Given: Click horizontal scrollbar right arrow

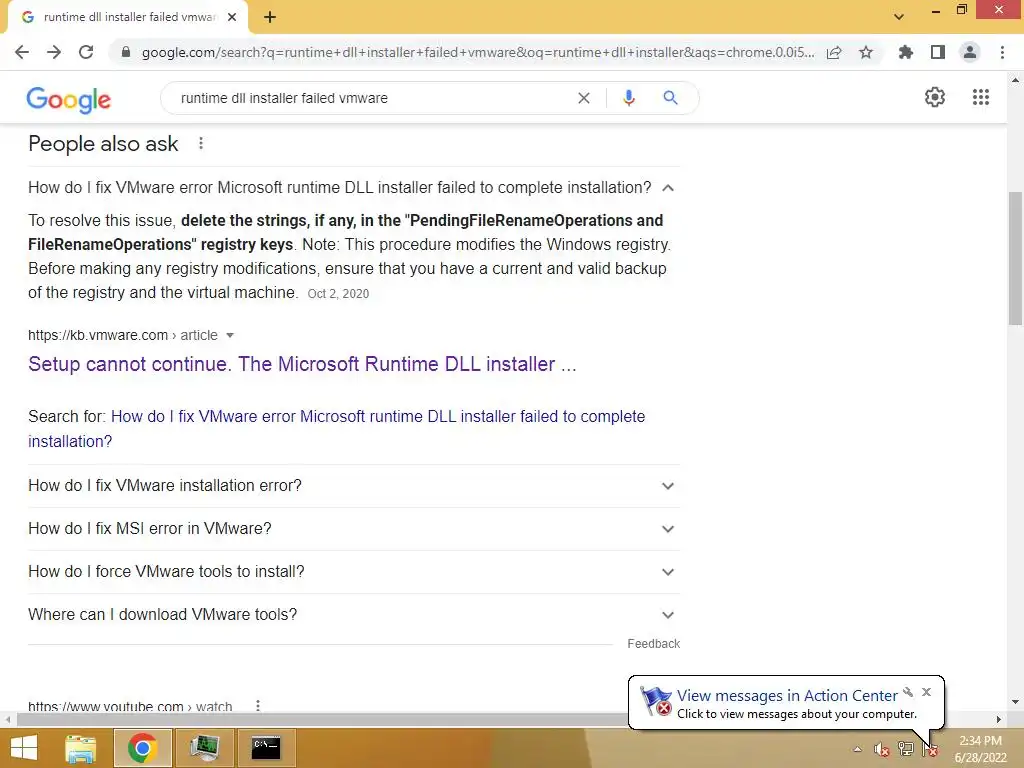Looking at the screenshot, I should 999,719.
